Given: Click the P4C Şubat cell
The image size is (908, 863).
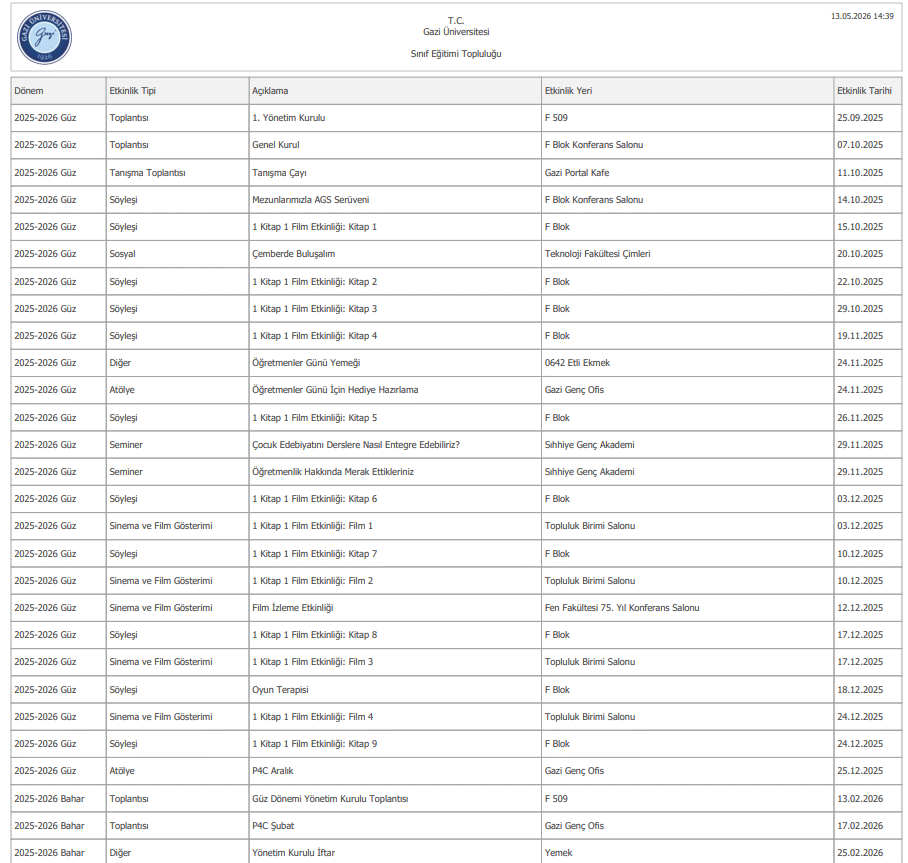Looking at the screenshot, I should pos(395,826).
